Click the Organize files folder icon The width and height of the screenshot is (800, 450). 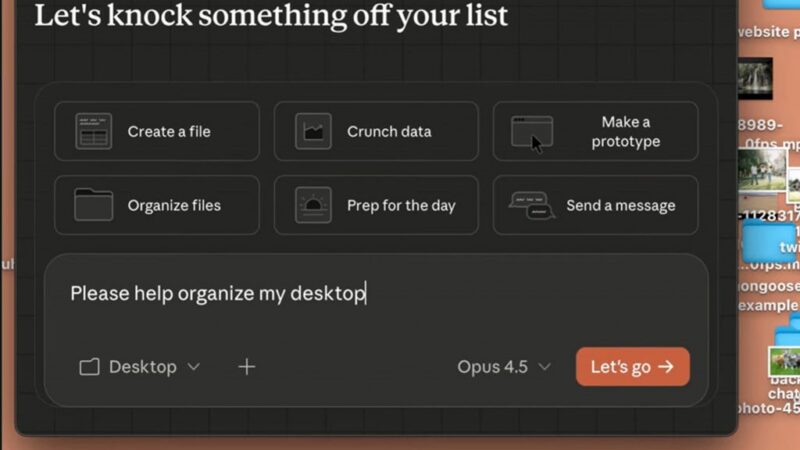pyautogui.click(x=93, y=205)
